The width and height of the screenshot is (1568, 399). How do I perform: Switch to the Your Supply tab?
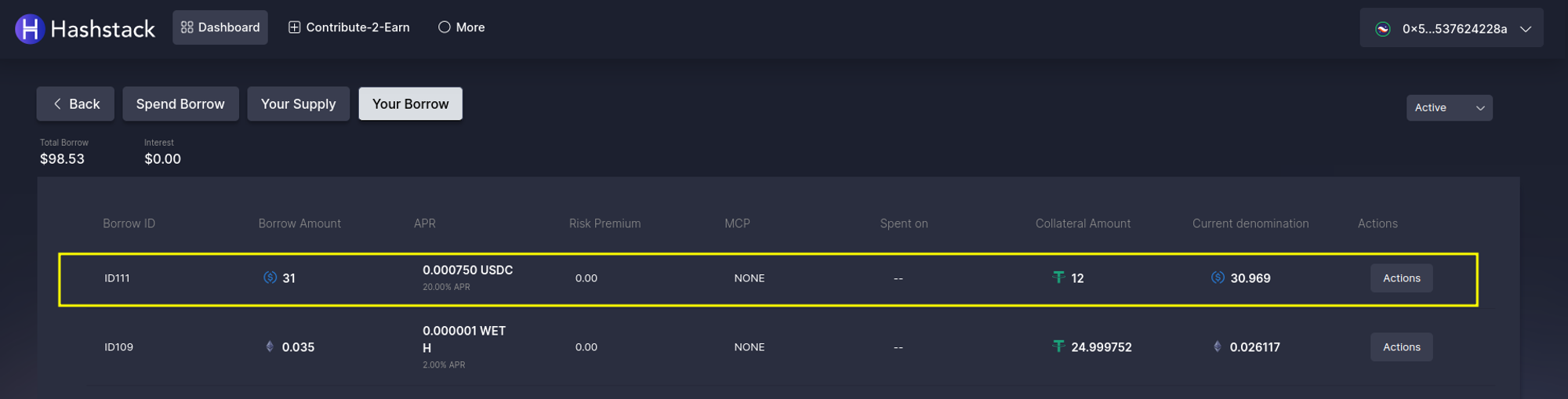pos(298,104)
